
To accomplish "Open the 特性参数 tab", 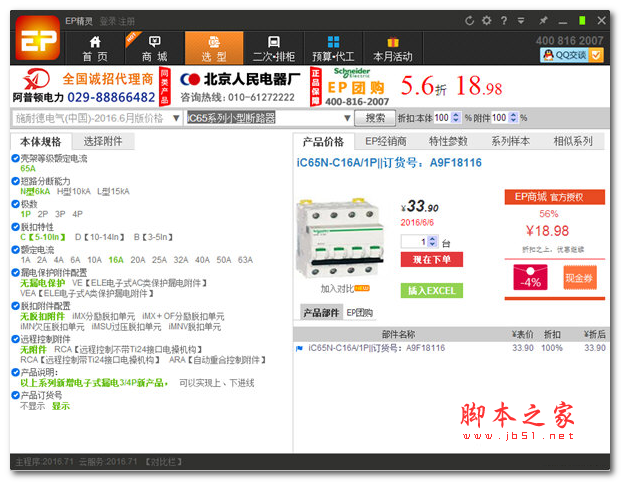I will click(448, 141).
